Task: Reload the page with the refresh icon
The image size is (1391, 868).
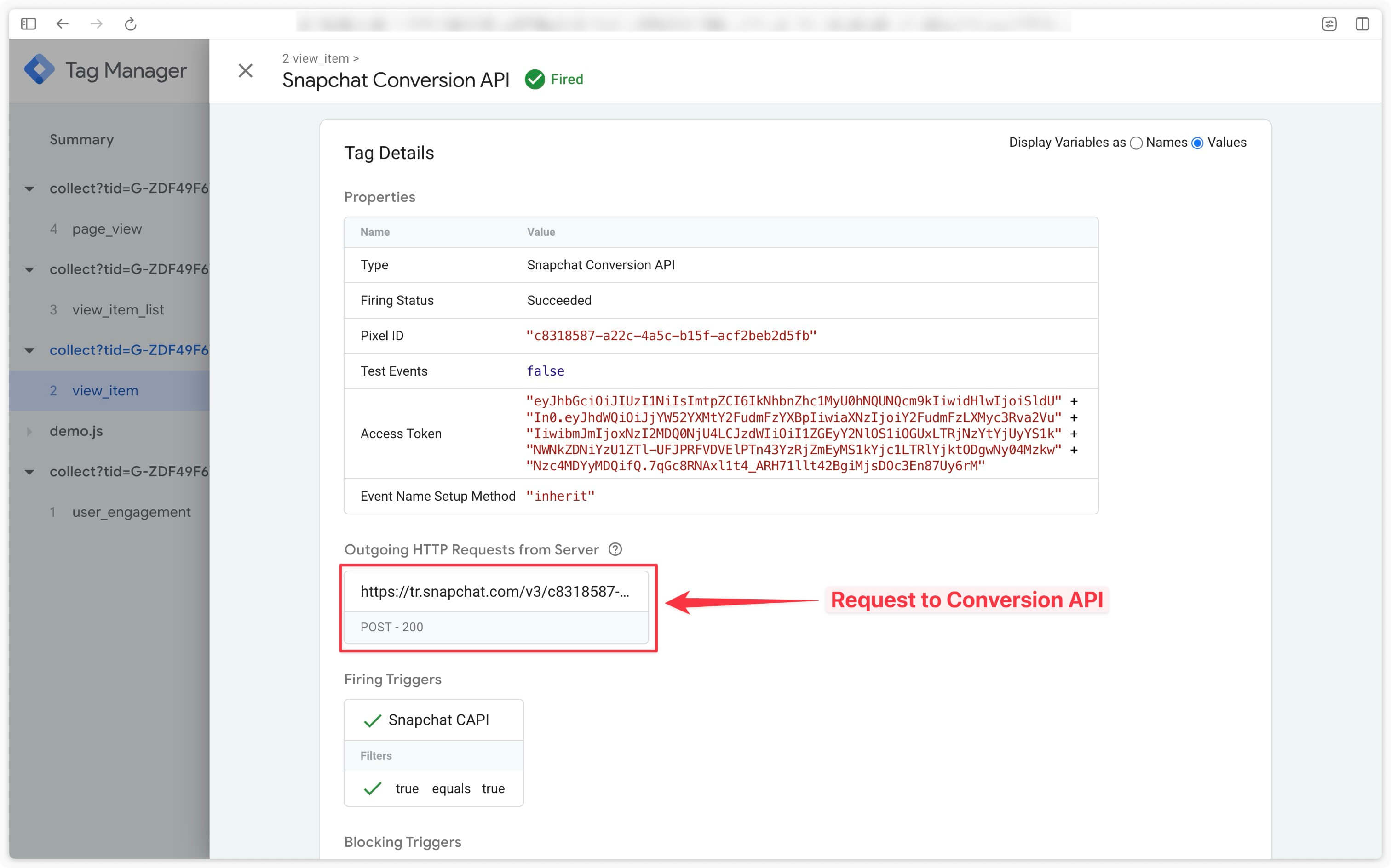Action: click(x=130, y=23)
